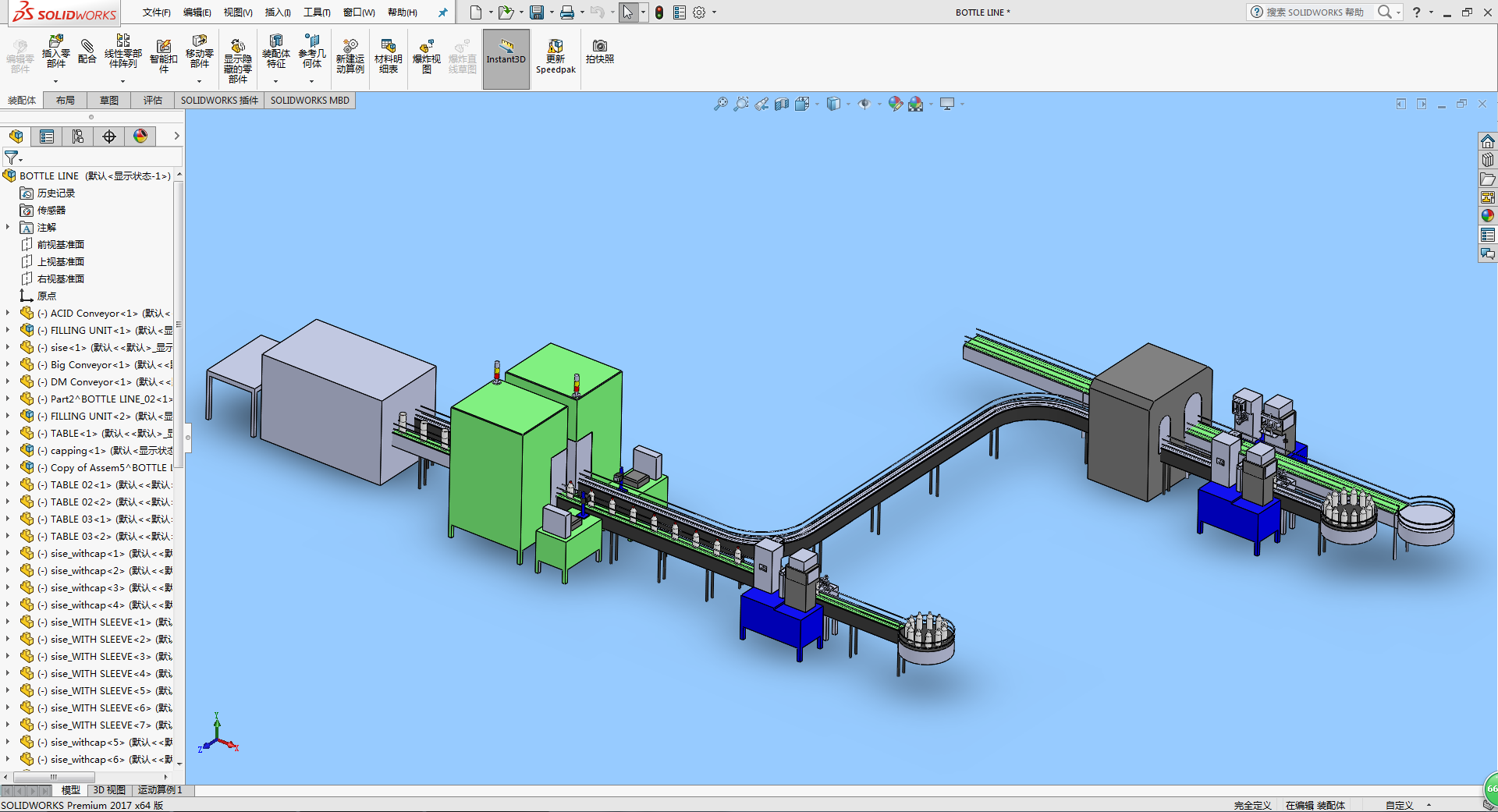Screen dimensions: 1498x812
Task: Switch to the 评估 tab
Action: [x=152, y=101]
